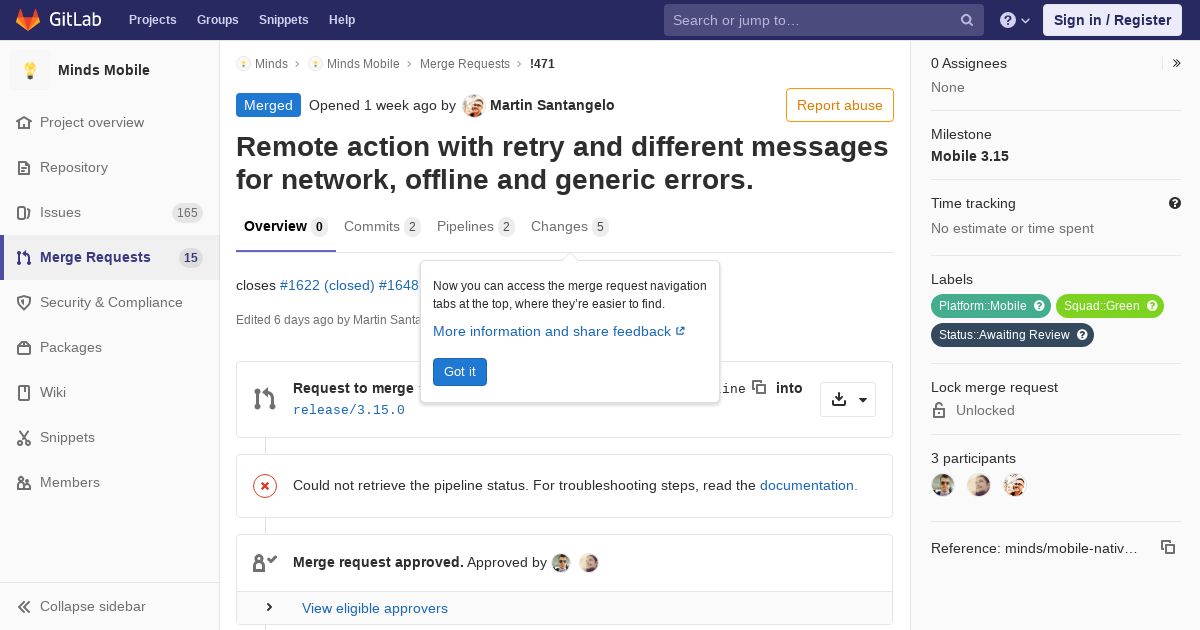The width and height of the screenshot is (1200, 630).
Task: Go to Issues in sidebar
Action: pyautogui.click(x=110, y=212)
